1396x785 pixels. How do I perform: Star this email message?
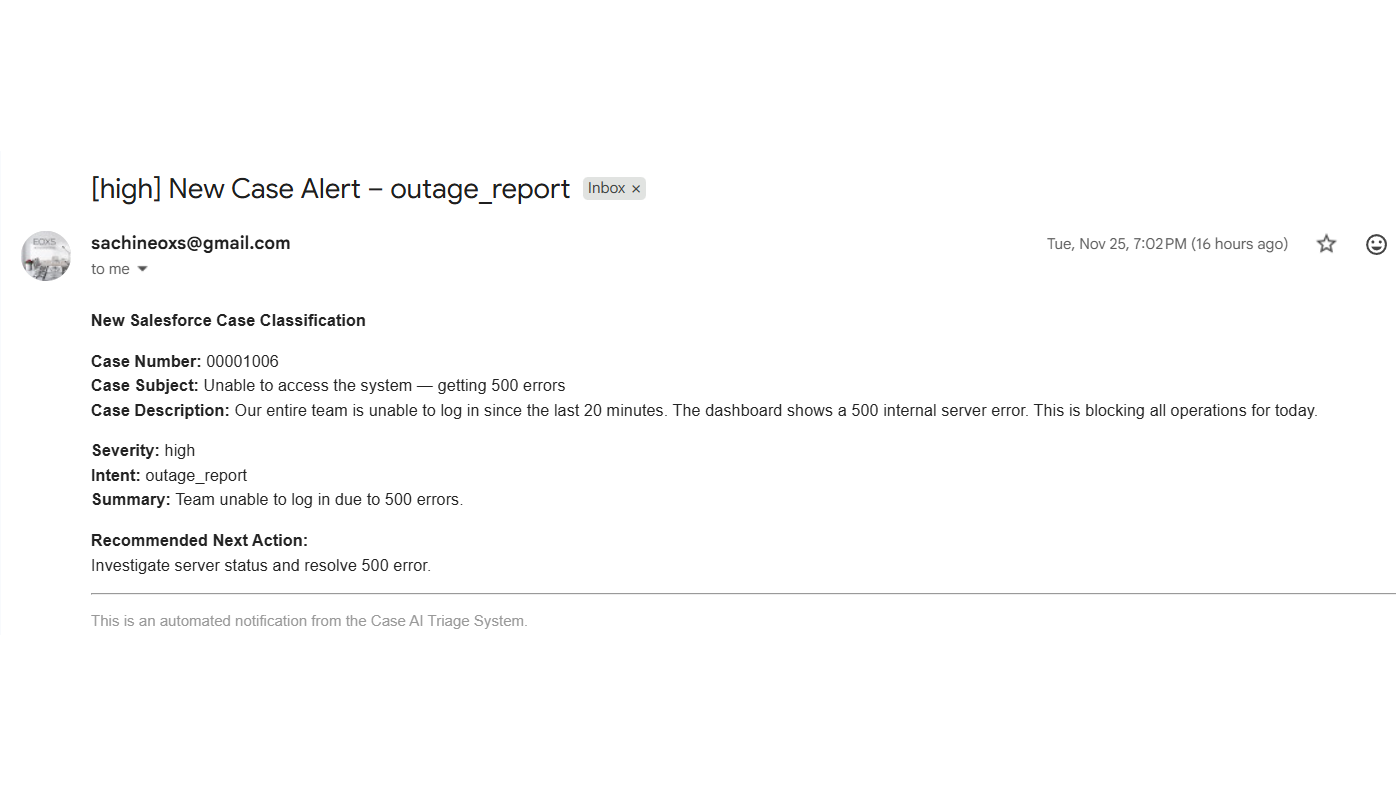coord(1326,244)
